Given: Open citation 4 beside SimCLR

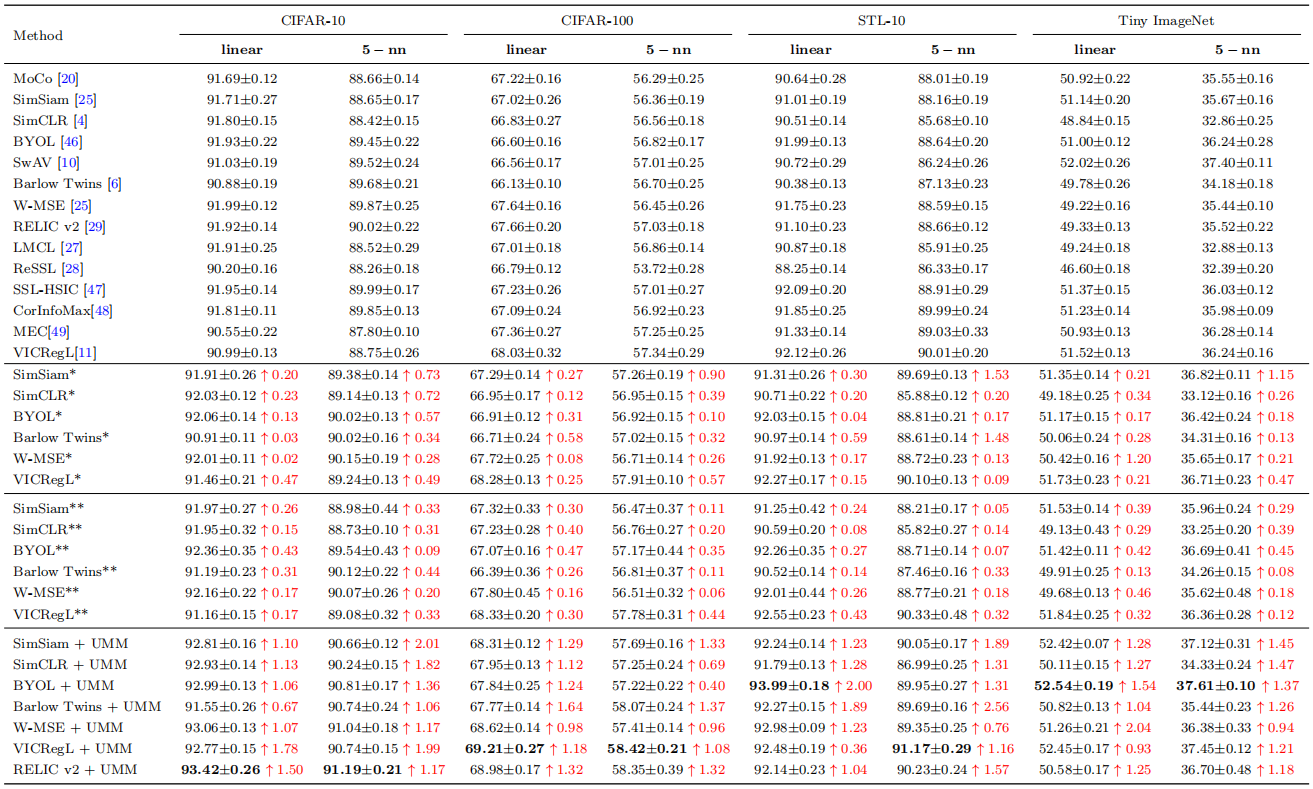Looking at the screenshot, I should tap(78, 120).
